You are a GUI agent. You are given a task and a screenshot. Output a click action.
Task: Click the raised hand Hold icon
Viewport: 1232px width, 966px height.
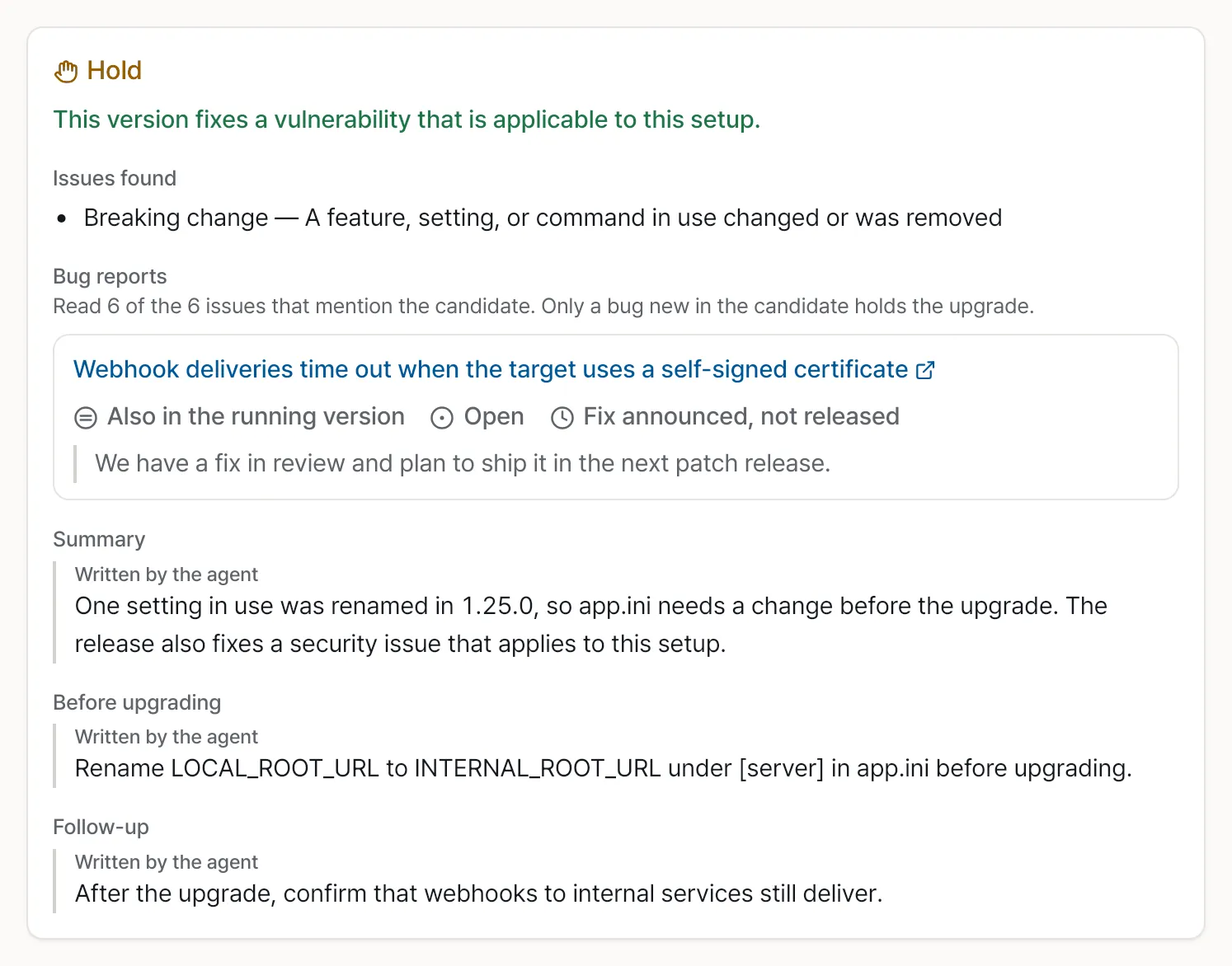tap(66, 72)
